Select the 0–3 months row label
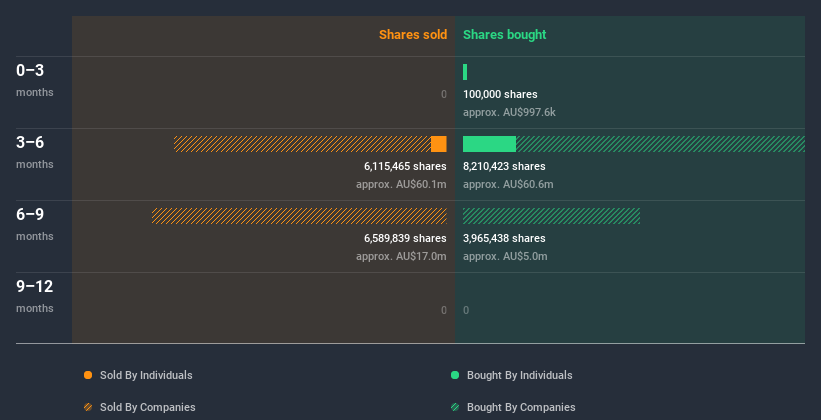821x420 pixels. [x=35, y=80]
